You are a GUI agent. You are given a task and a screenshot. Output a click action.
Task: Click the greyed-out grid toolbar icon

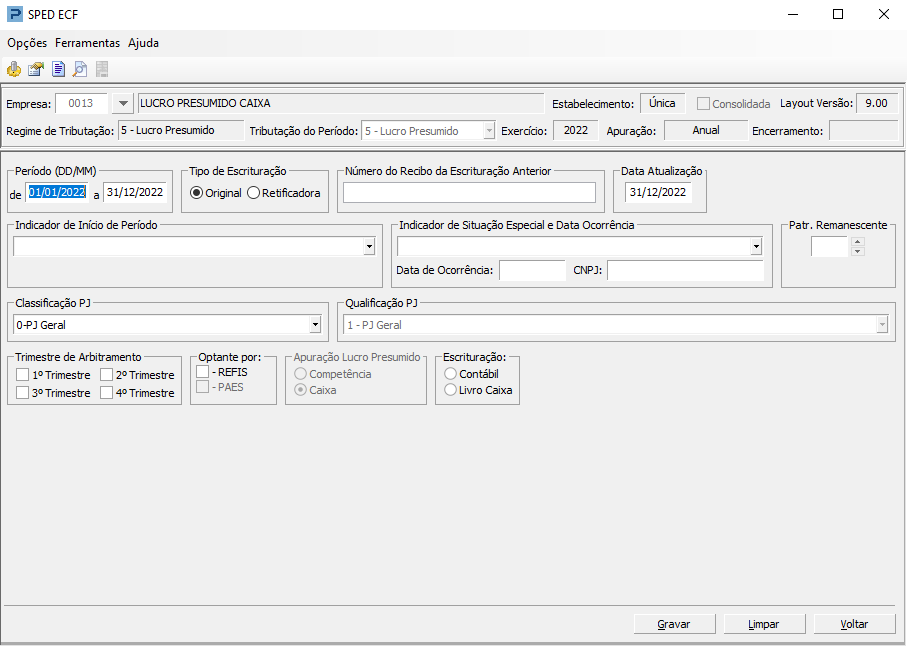(x=102, y=69)
